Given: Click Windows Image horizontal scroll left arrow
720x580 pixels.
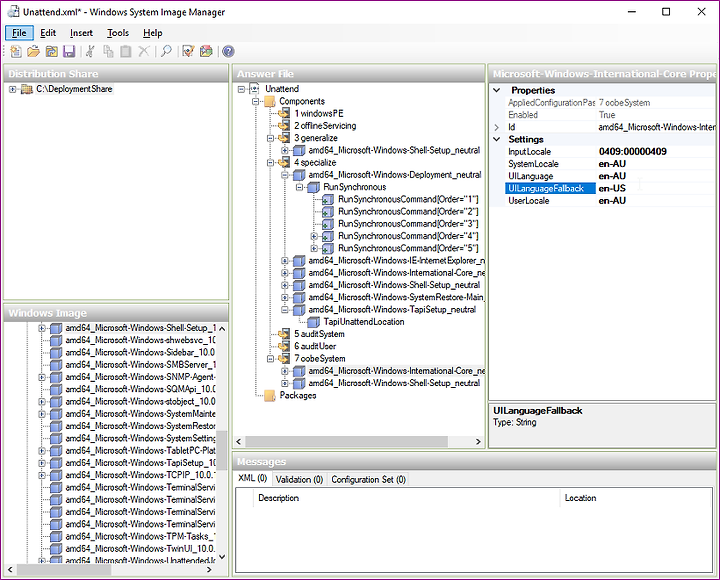Looking at the screenshot, I should click(x=11, y=569).
